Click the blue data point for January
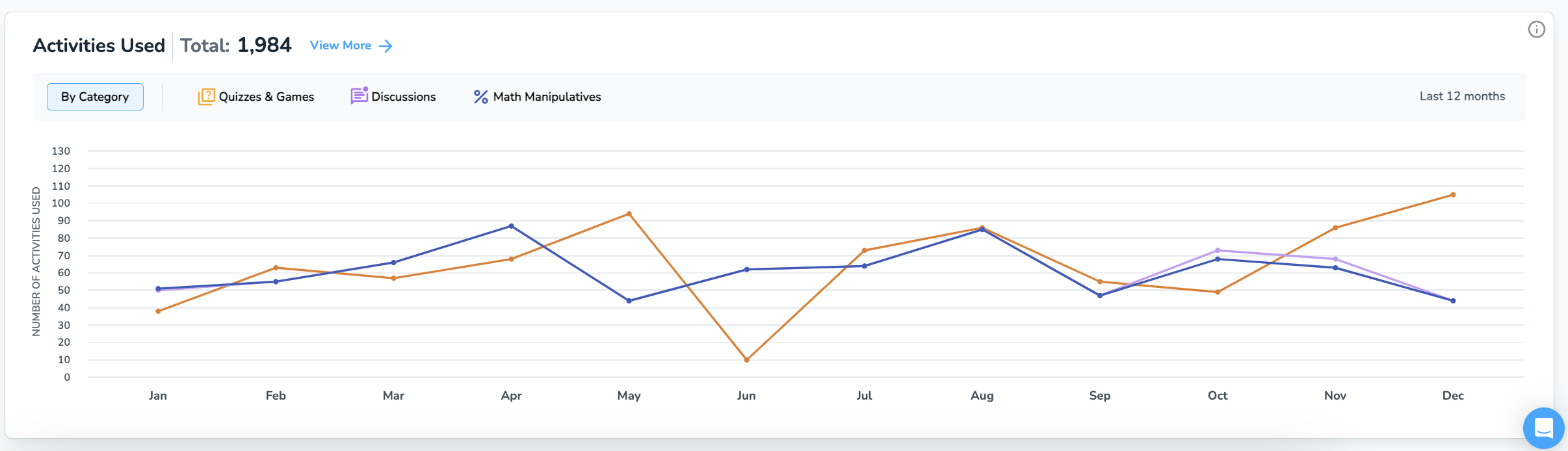The width and height of the screenshot is (1568, 451). click(x=158, y=289)
